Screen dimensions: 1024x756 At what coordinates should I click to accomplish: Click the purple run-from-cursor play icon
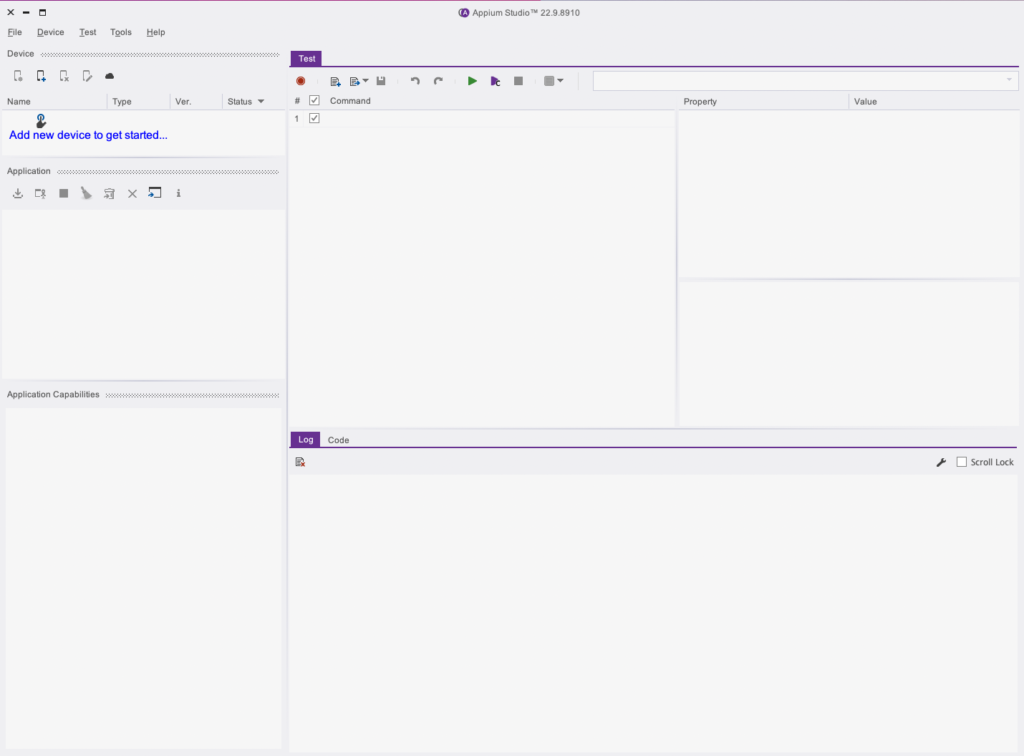pos(495,81)
